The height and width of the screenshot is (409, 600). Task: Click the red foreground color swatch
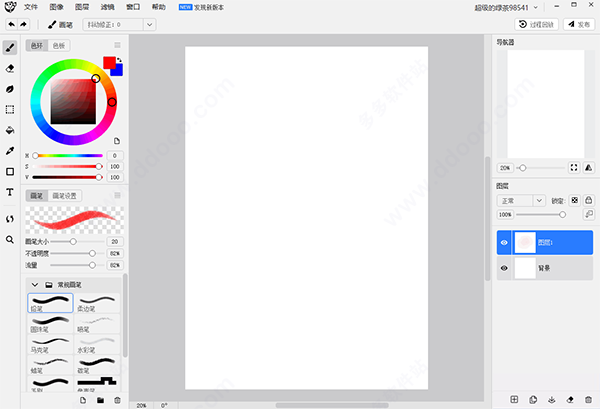109,62
